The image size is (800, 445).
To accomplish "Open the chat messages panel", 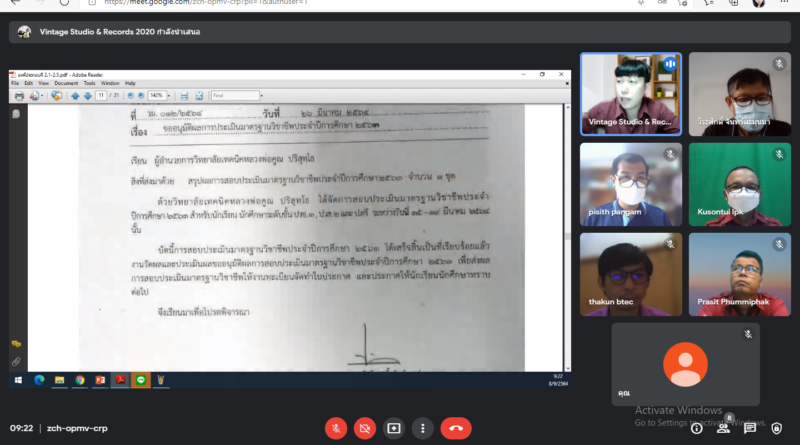I will coord(749,428).
